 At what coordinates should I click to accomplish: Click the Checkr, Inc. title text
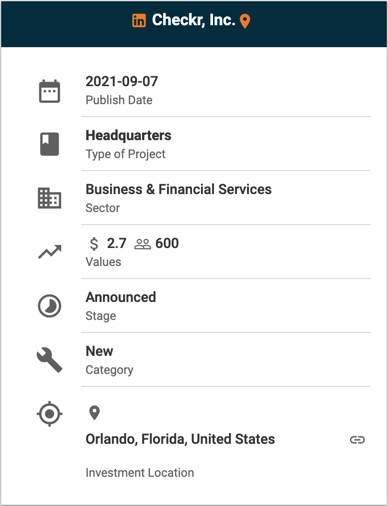(194, 20)
